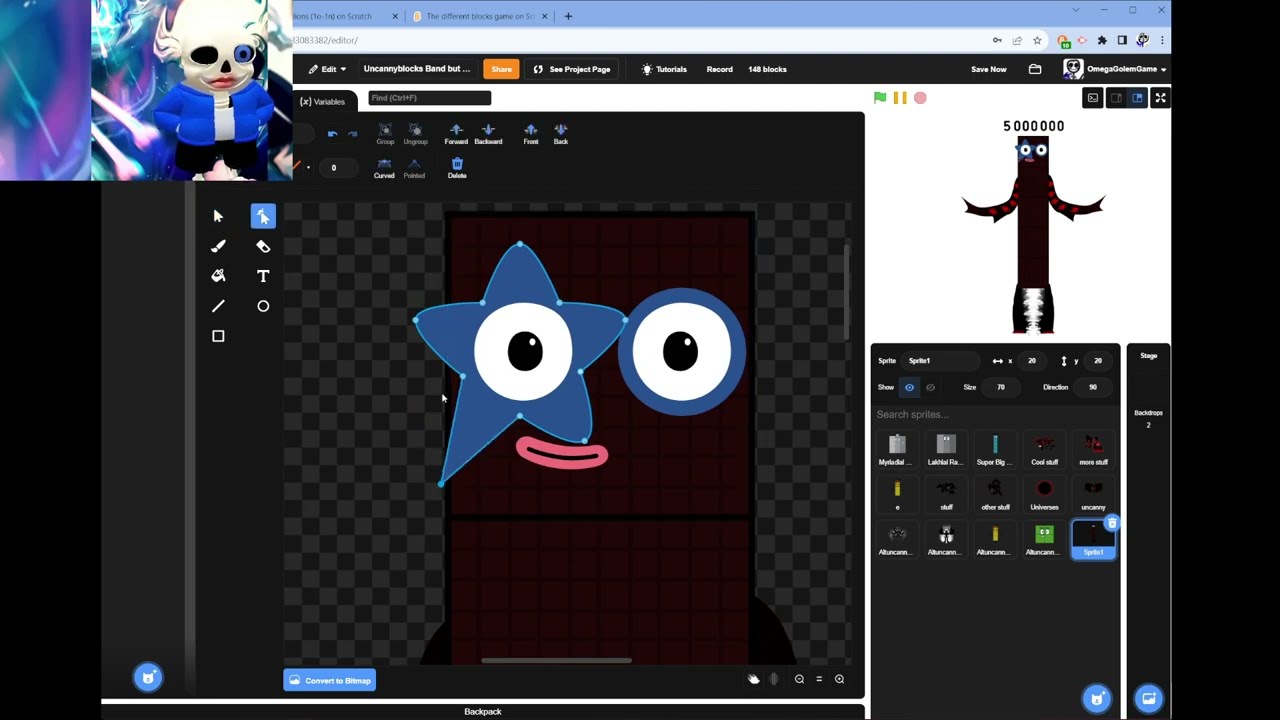Switch to 'The different blocks game' tab
The width and height of the screenshot is (1280, 720).
(480, 16)
